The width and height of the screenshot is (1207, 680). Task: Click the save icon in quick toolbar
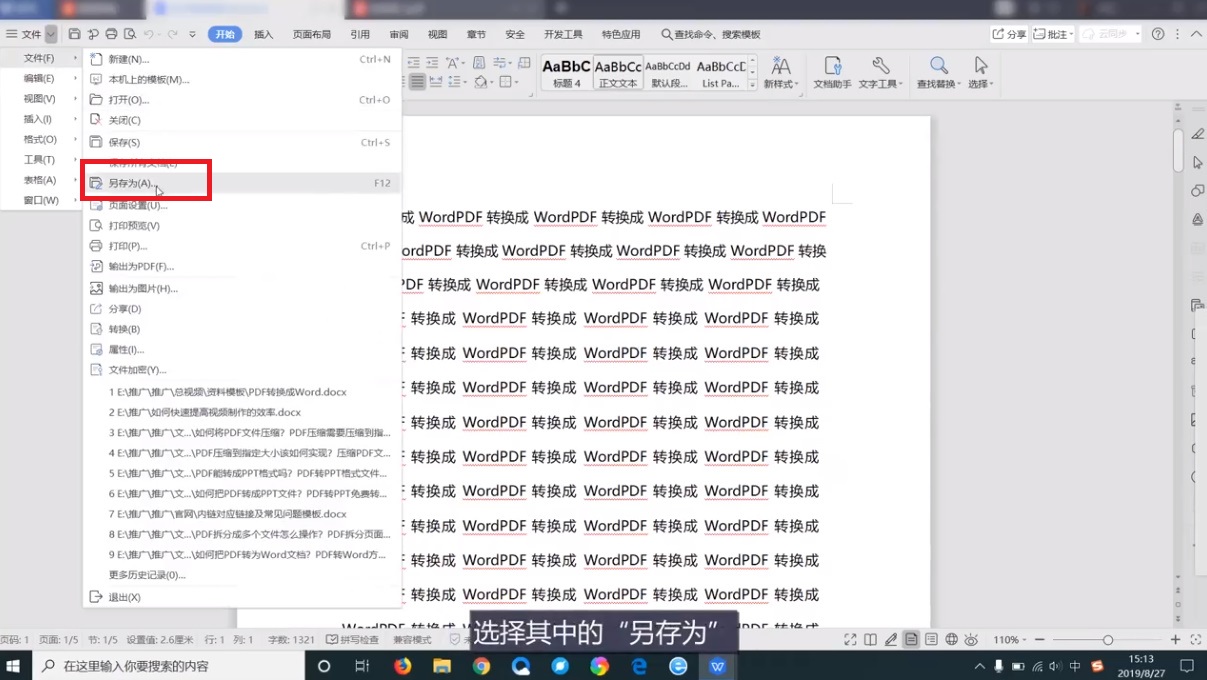pyautogui.click(x=75, y=34)
